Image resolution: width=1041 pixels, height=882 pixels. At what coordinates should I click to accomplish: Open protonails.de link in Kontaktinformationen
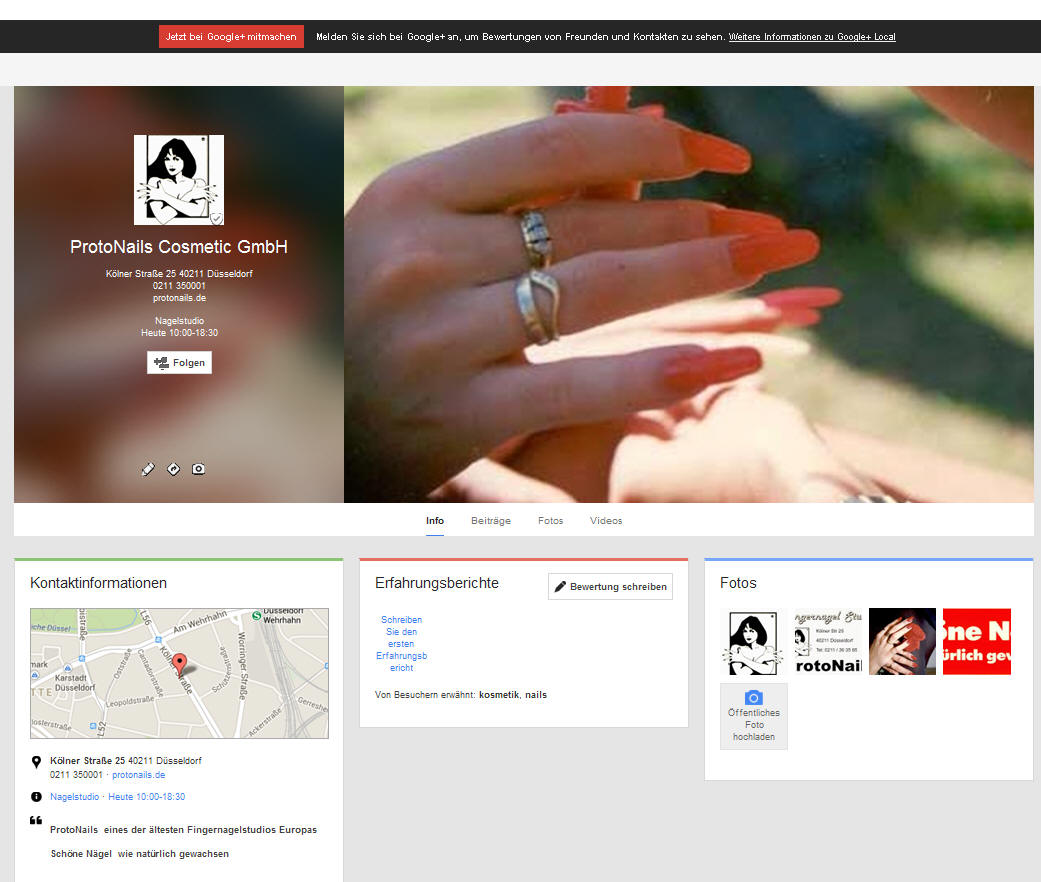[x=138, y=775]
